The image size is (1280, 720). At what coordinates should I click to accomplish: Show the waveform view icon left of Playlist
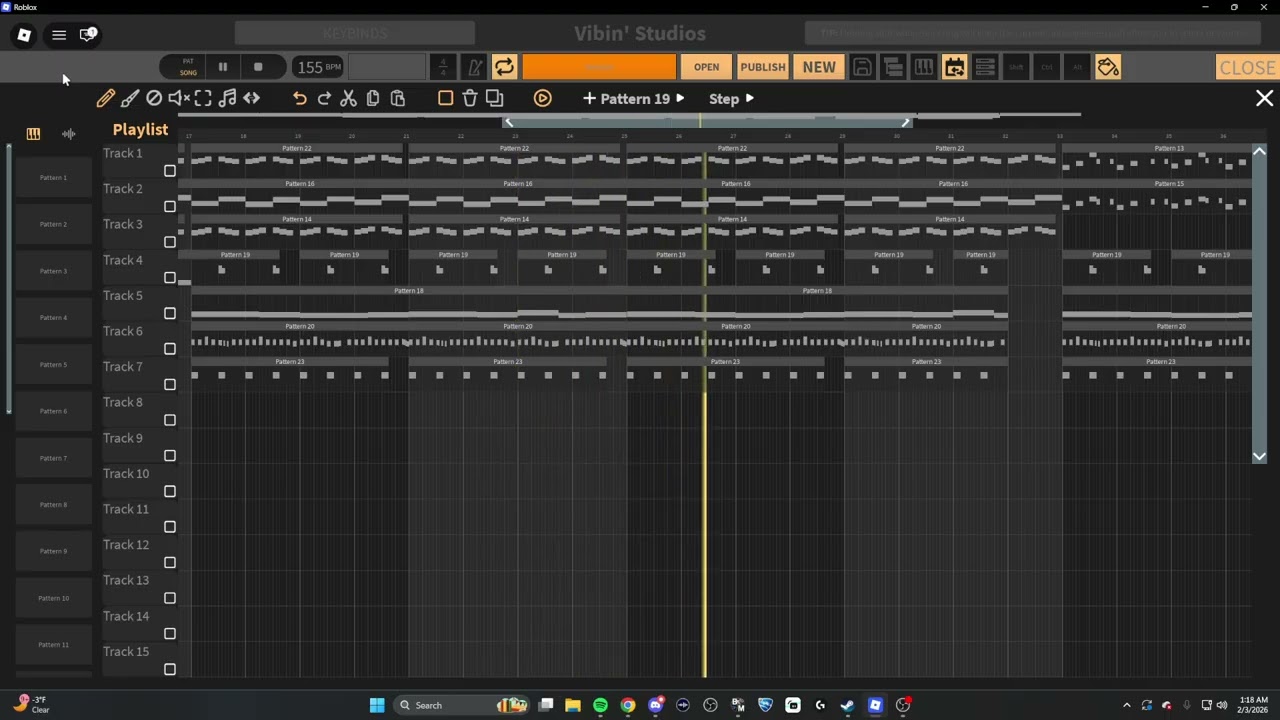[68, 133]
